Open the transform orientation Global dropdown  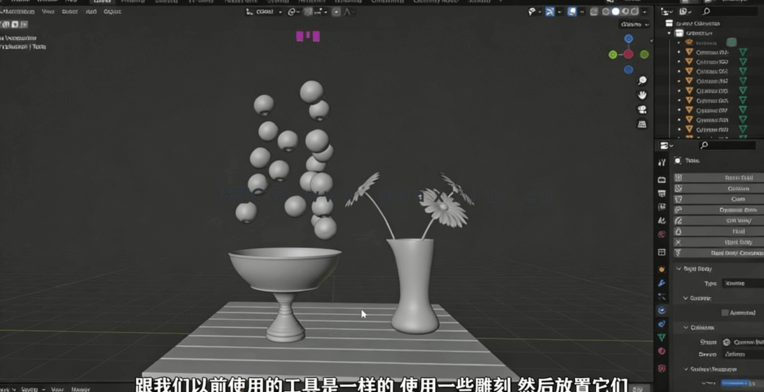tap(264, 12)
